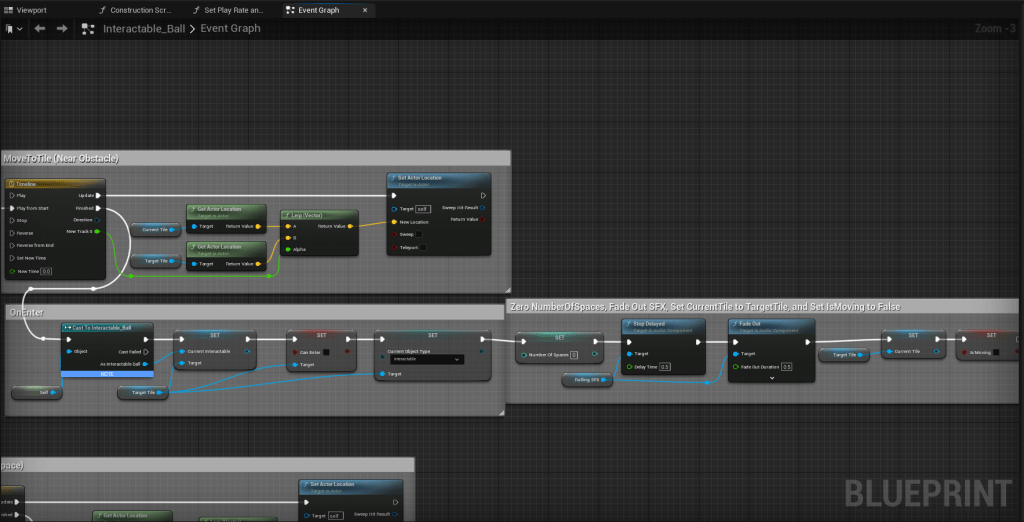Viewport: 1024px width, 522px height.
Task: Click the forward navigation arrow
Action: pyautogui.click(x=62, y=28)
